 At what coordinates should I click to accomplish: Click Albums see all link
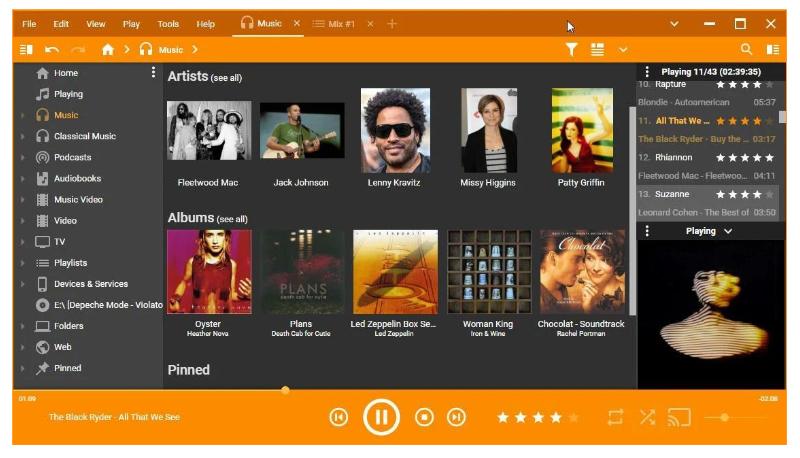[232, 219]
